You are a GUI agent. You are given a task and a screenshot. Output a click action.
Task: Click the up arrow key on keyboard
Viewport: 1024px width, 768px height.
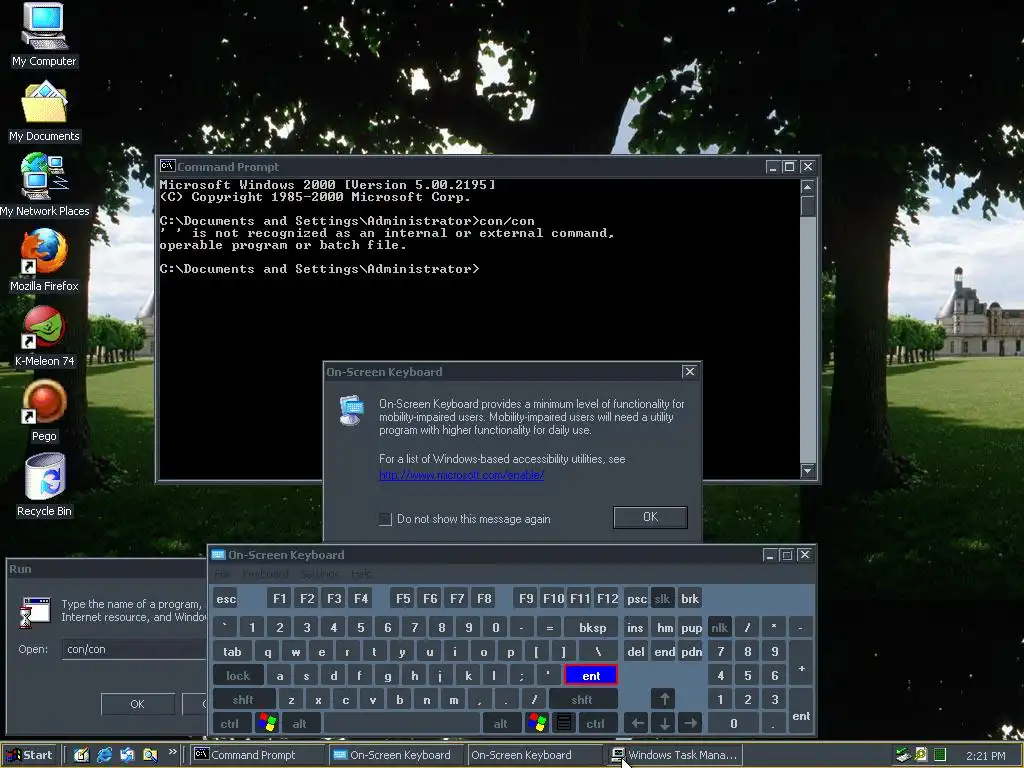(664, 699)
